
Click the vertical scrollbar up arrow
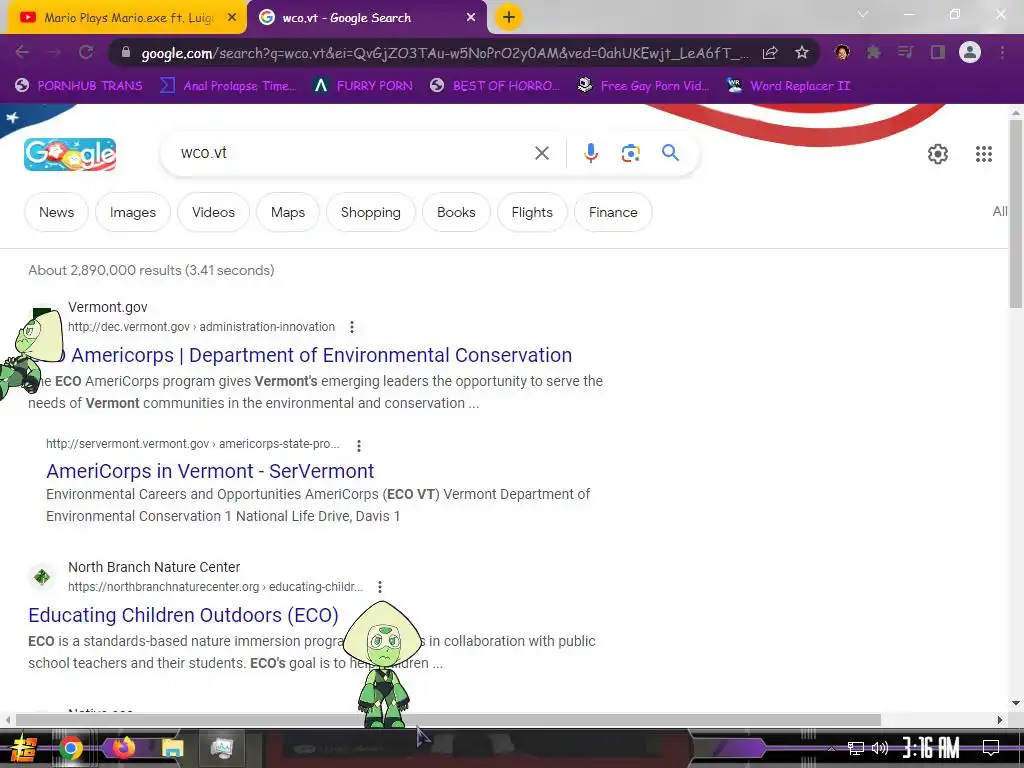tap(1016, 112)
